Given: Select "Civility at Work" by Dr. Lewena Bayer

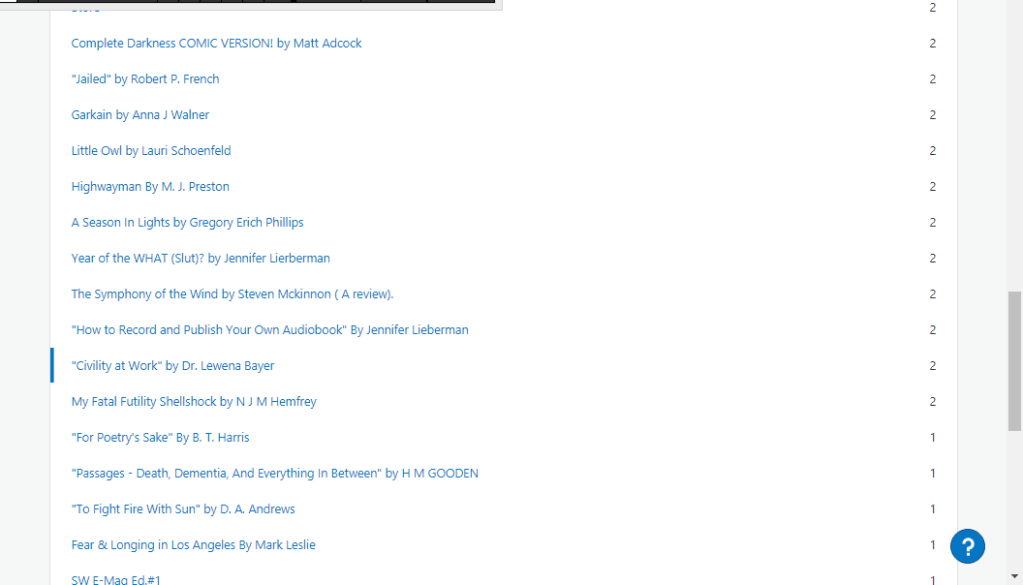Looking at the screenshot, I should 172,366.
